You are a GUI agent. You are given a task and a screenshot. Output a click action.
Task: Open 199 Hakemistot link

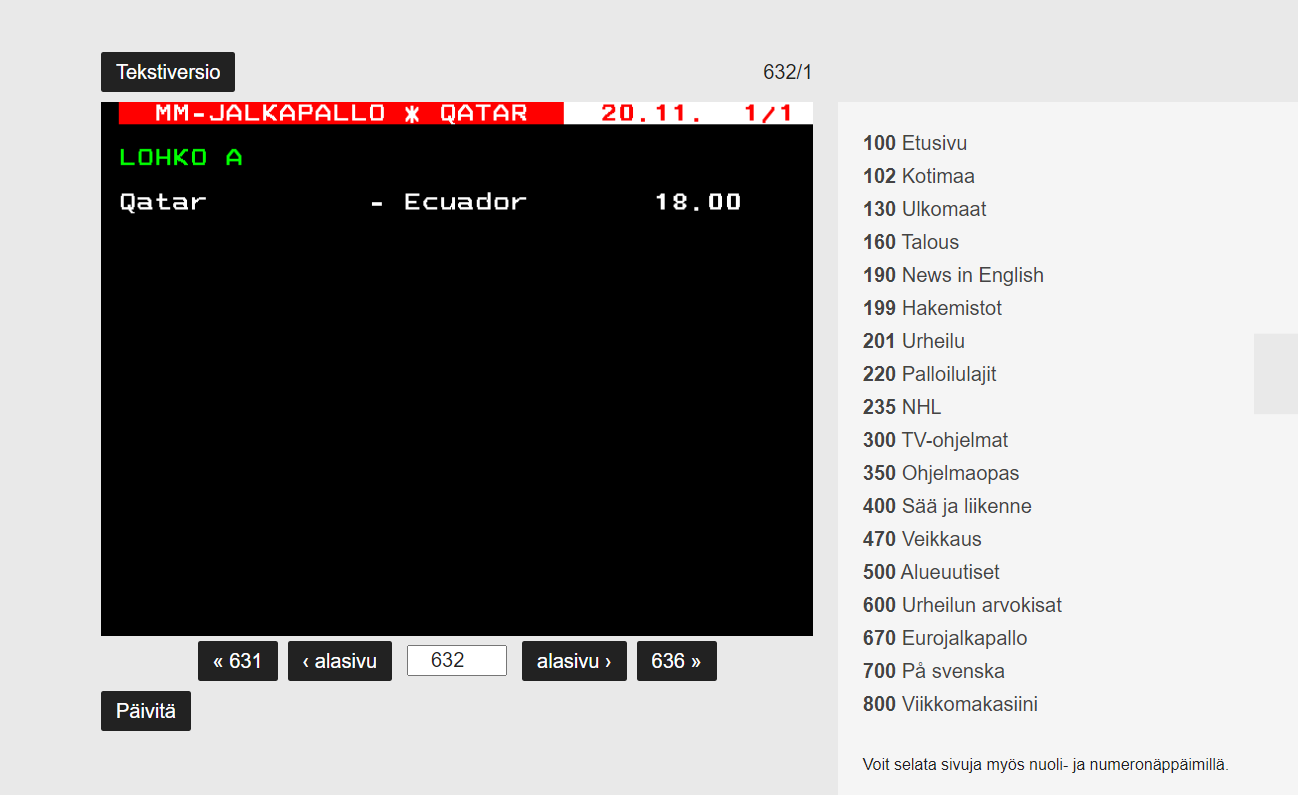click(932, 308)
